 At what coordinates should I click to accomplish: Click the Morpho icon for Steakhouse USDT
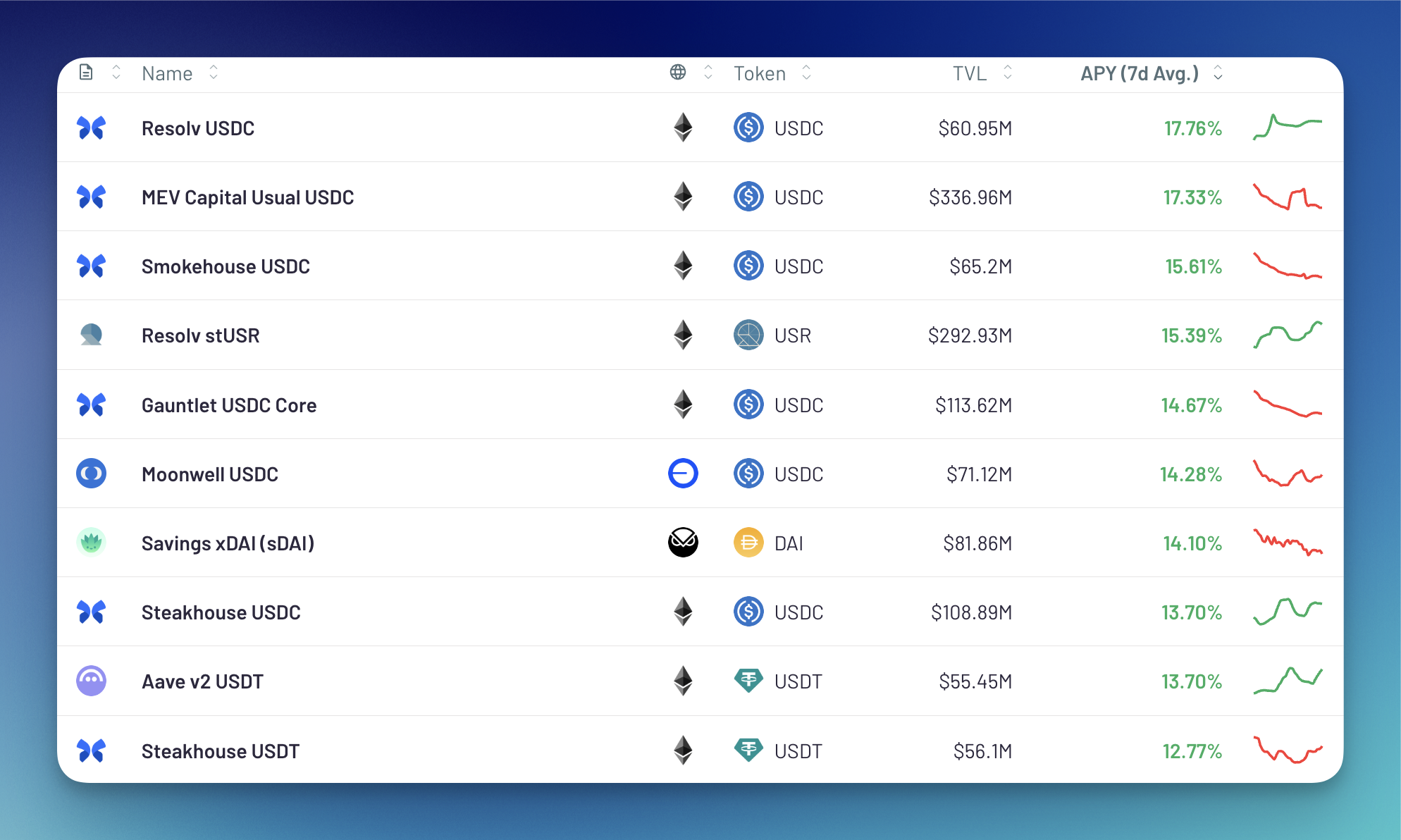point(92,751)
